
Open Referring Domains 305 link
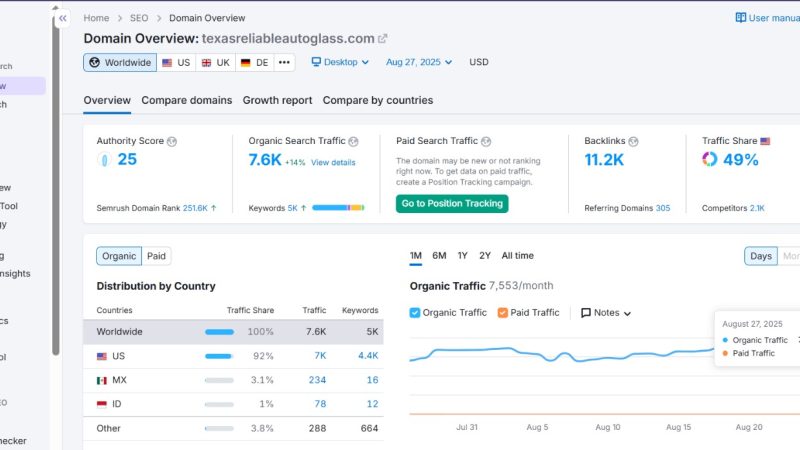pos(663,208)
